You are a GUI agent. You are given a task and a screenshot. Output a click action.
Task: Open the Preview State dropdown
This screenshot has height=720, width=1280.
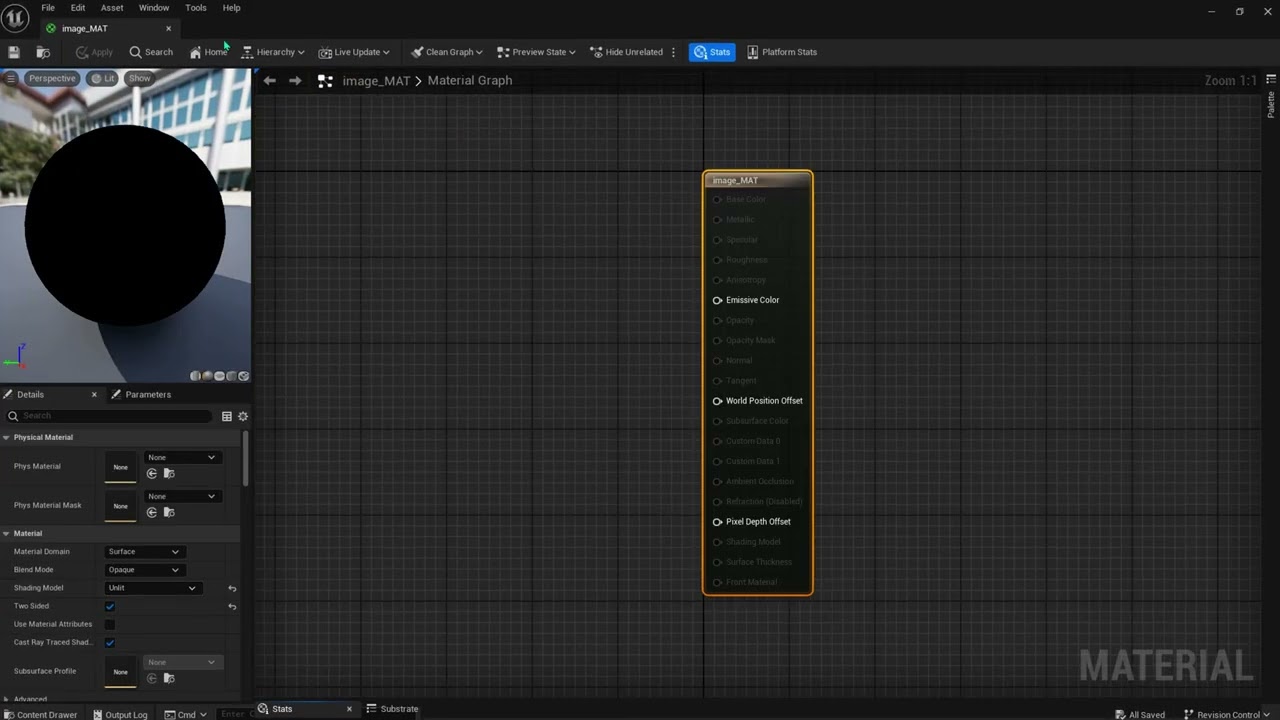(536, 52)
